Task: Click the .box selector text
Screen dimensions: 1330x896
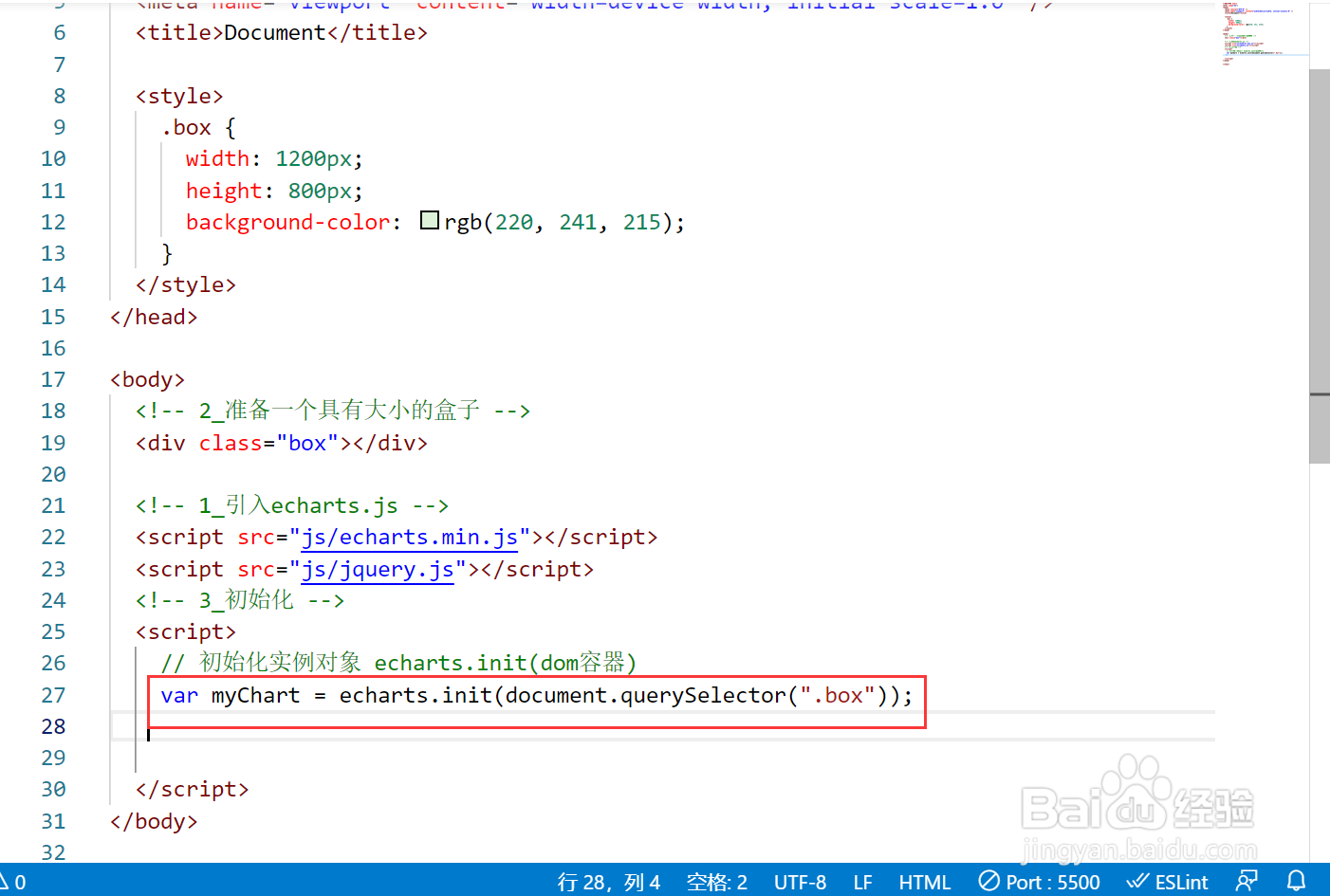Action: pos(186,127)
